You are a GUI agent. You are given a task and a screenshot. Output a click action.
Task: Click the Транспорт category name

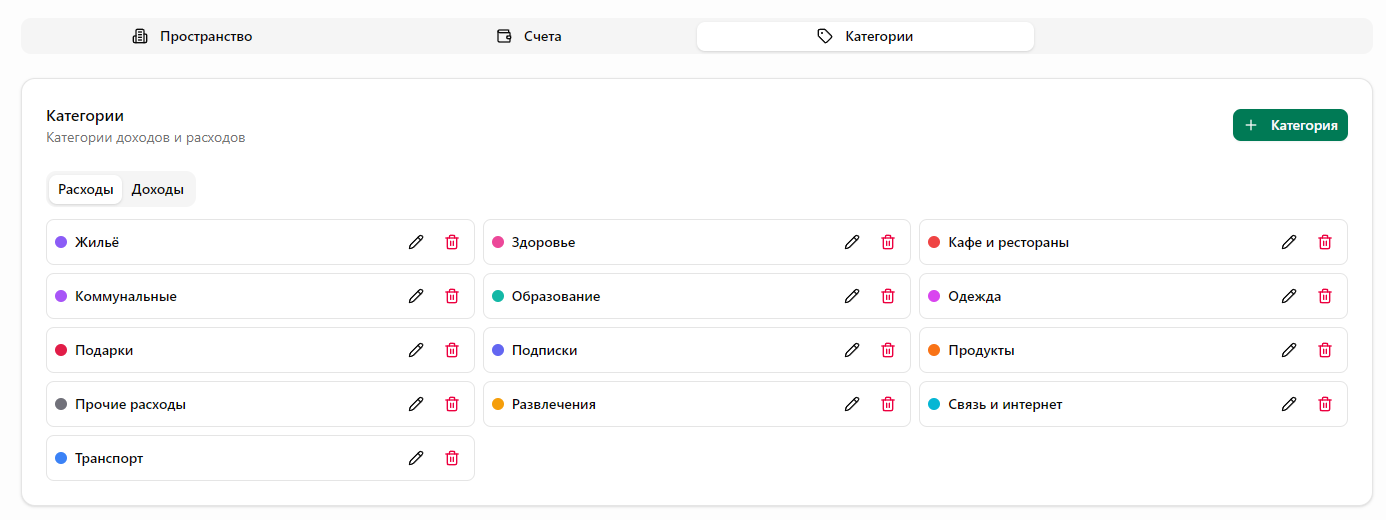coord(109,458)
